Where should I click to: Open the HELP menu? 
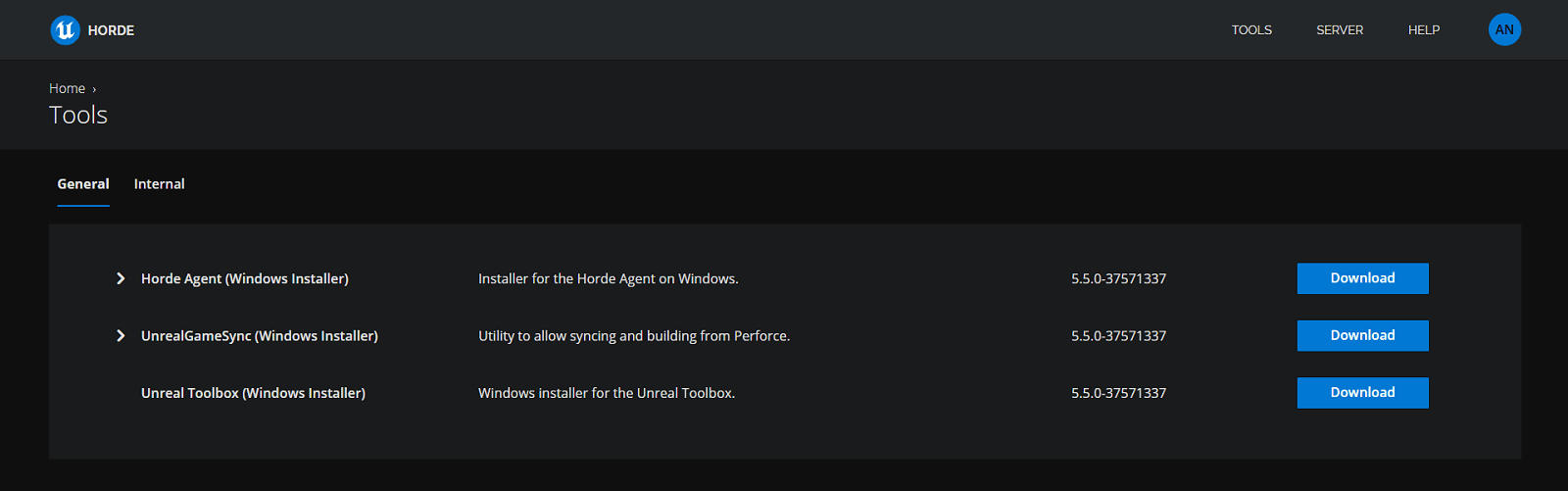tap(1424, 30)
